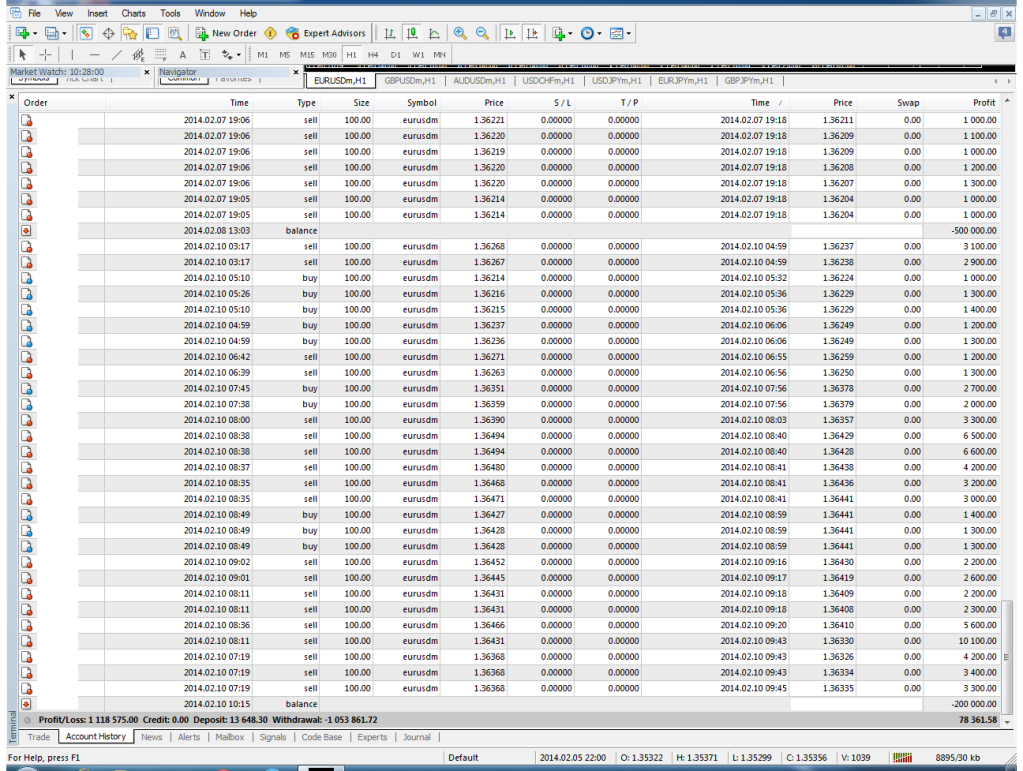Click the Zoom Out magnifier icon
The width and height of the screenshot is (1023, 771).
point(482,33)
